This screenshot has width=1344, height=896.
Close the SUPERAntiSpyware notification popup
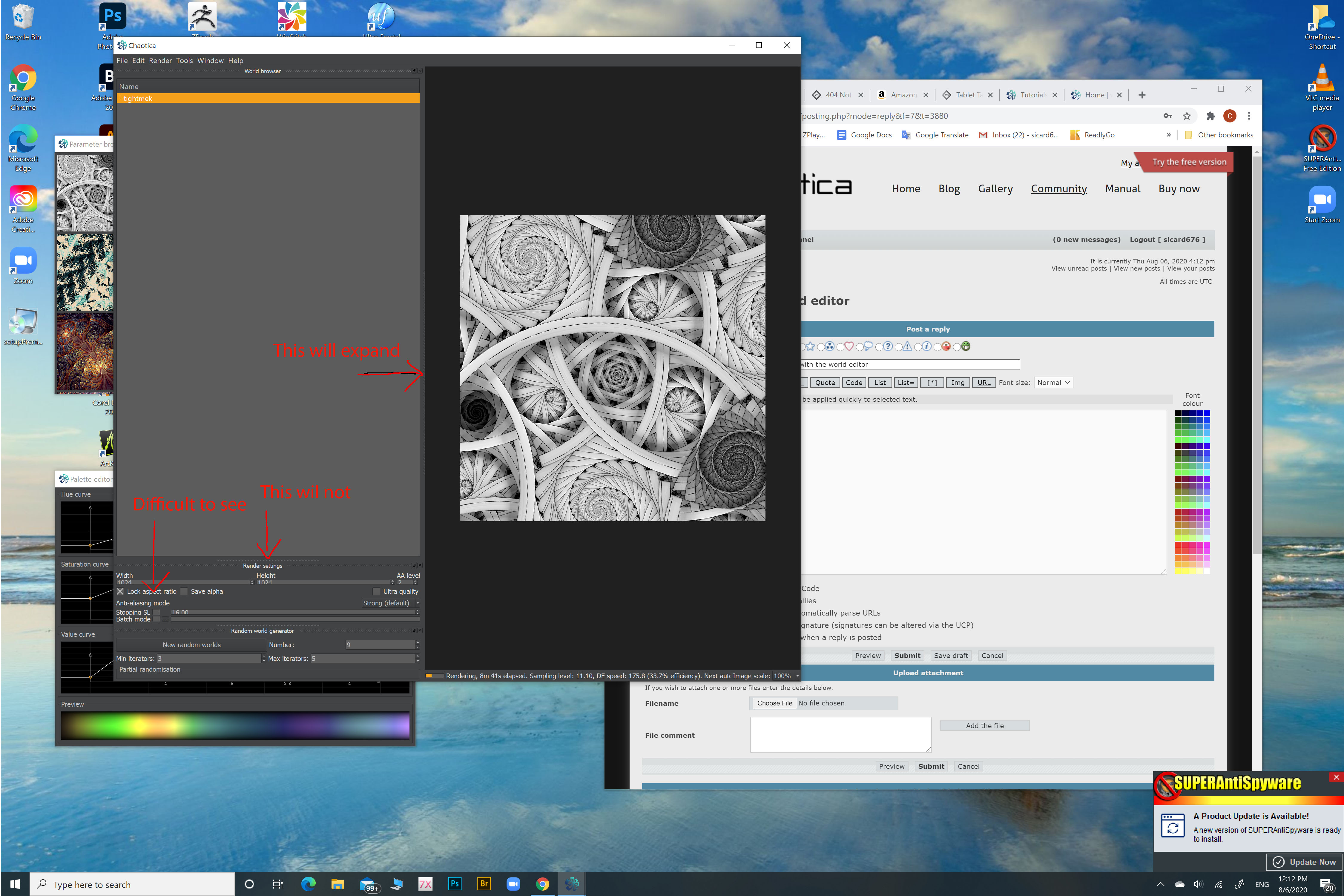tap(1335, 777)
